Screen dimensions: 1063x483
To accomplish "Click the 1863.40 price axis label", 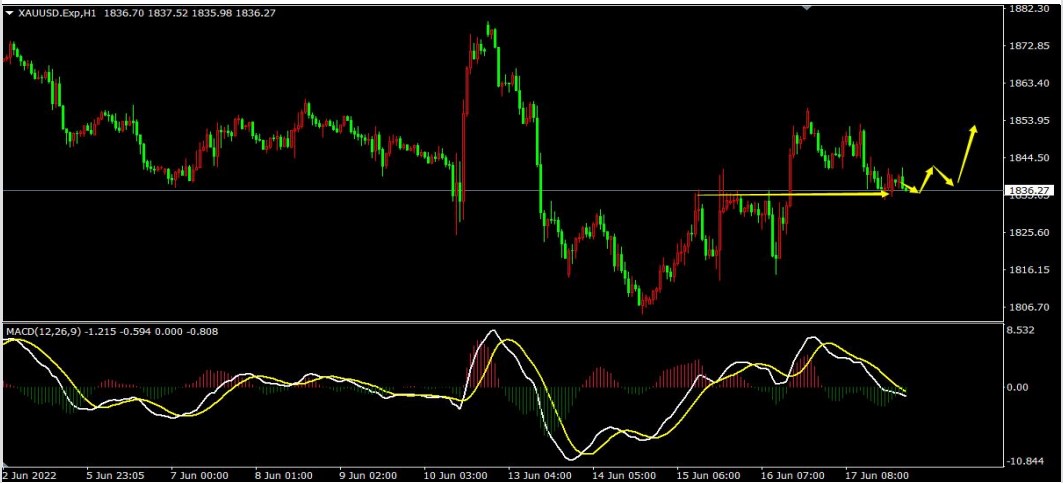I will point(1029,83).
